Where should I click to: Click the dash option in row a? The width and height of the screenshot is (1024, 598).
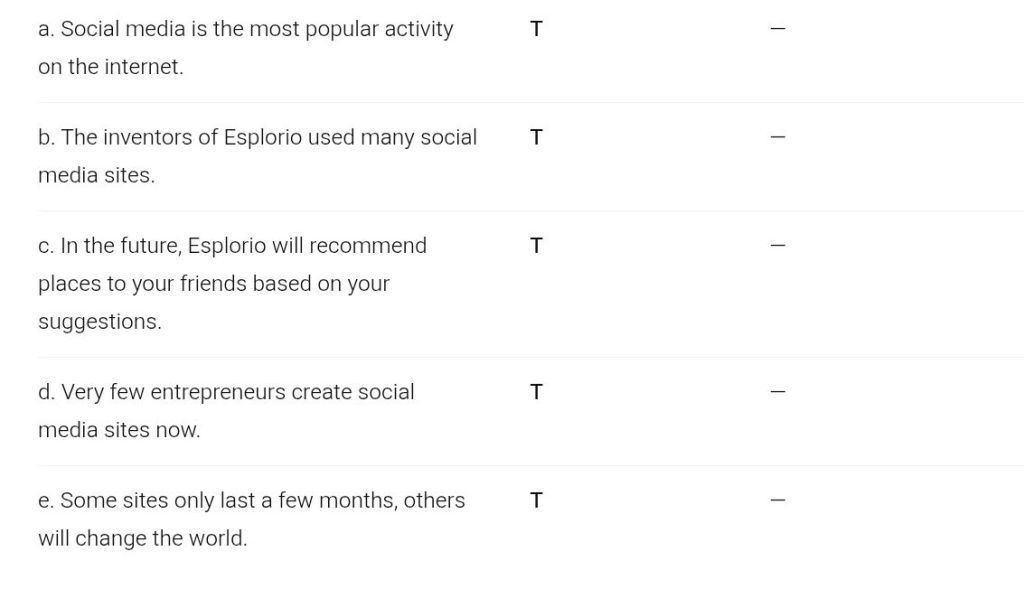point(778,29)
